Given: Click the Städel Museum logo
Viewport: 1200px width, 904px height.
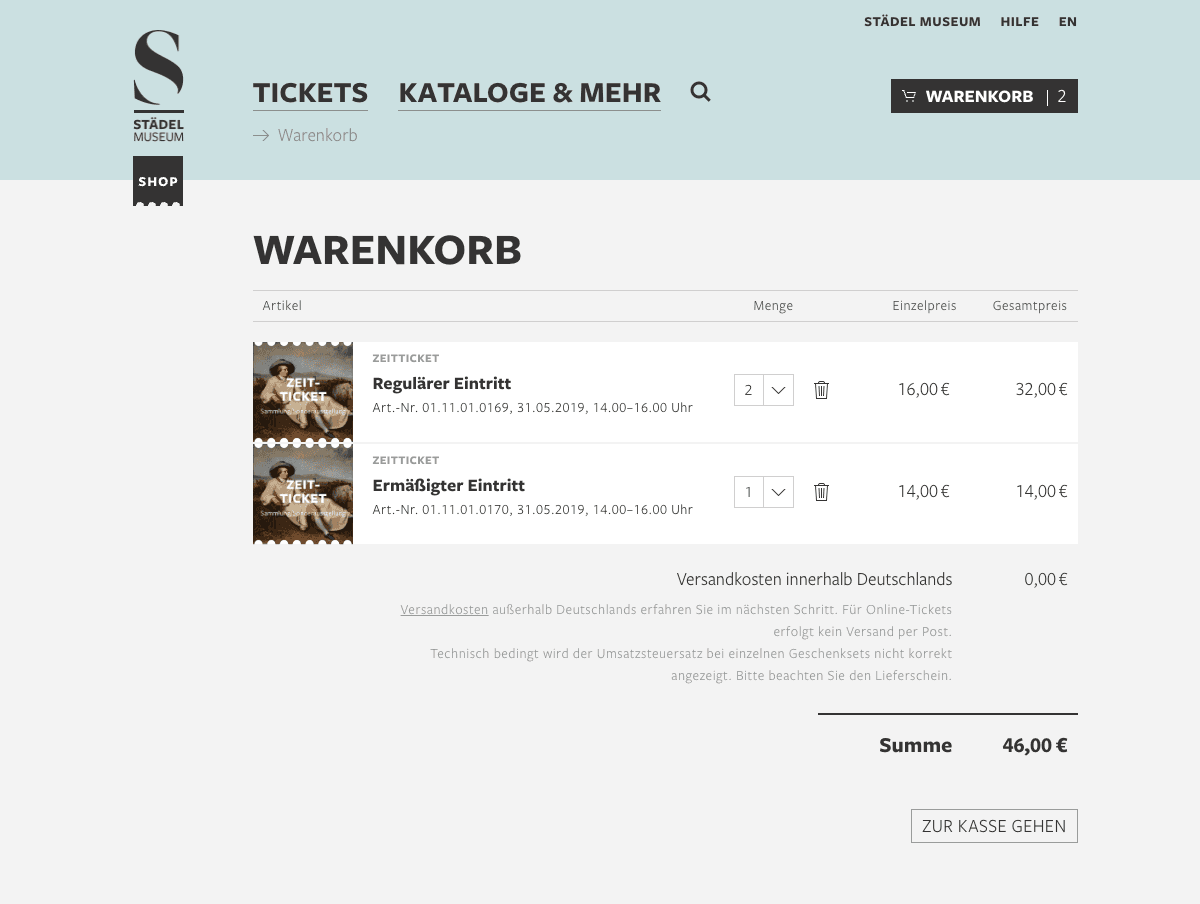Looking at the screenshot, I should click(159, 86).
